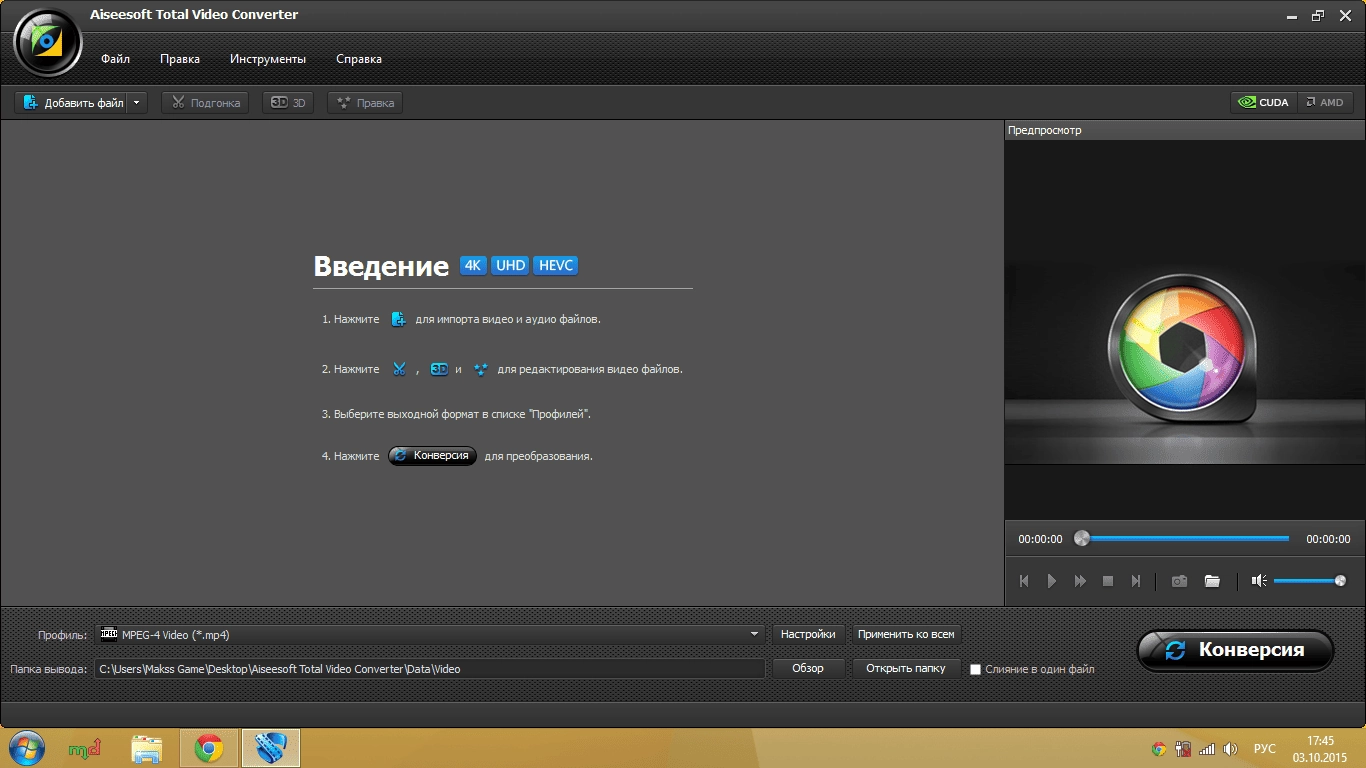Click the Aiseesoft logo icon

pos(47,41)
